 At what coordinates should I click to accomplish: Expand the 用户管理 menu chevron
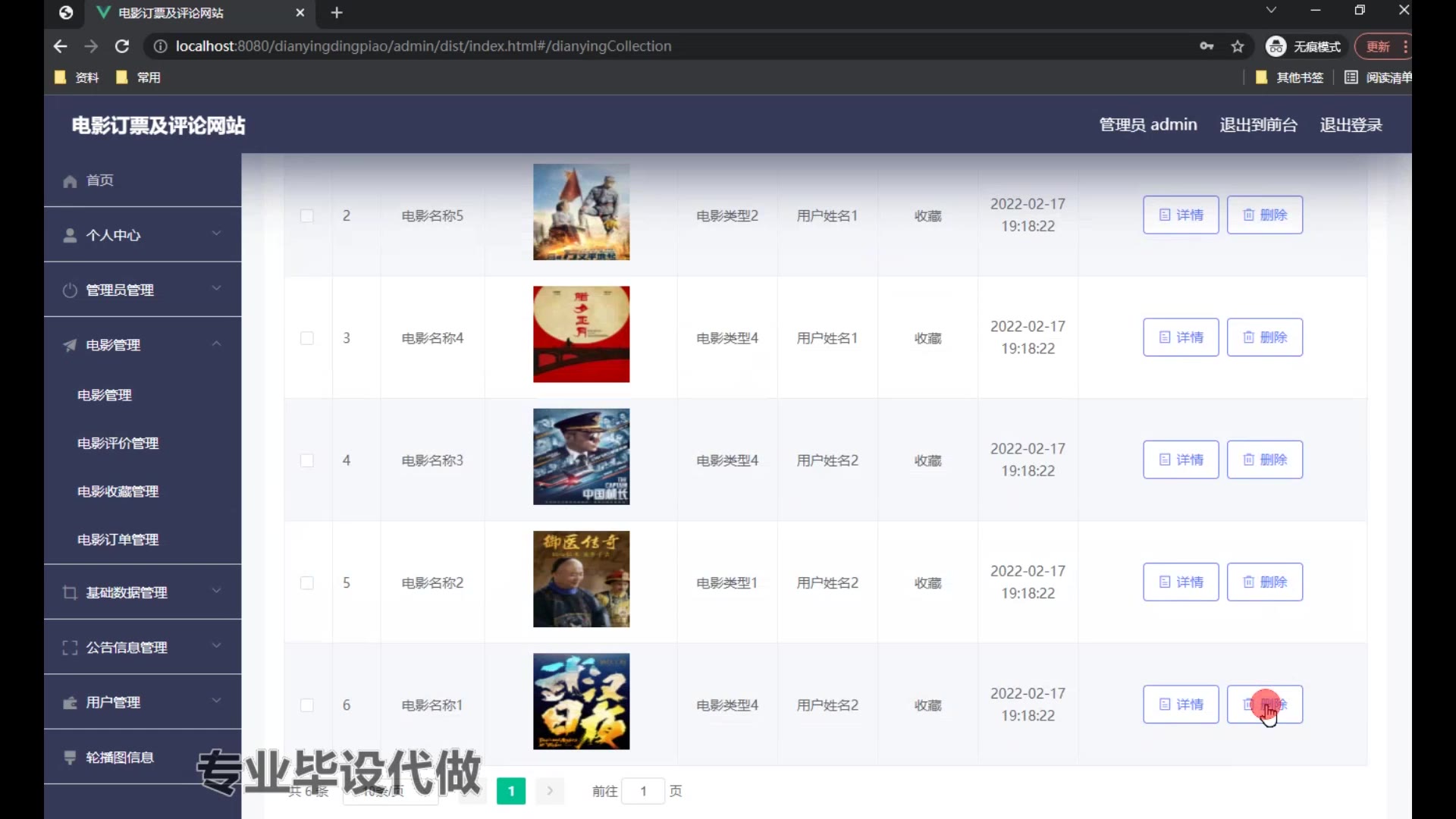click(x=216, y=701)
